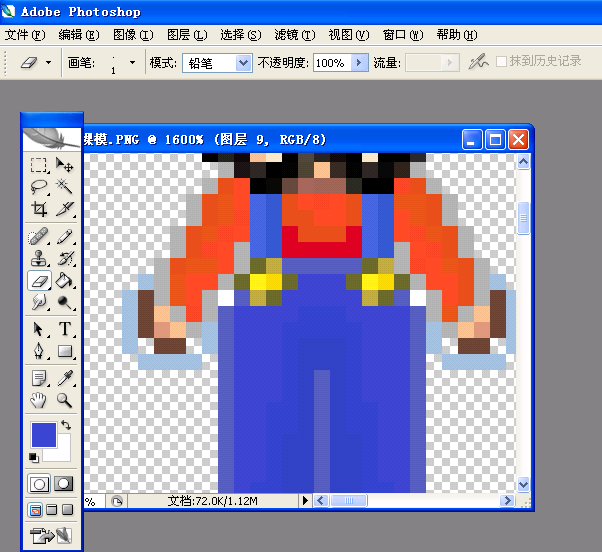Open the brush size picker dropdown
Image resolution: width=602 pixels, height=552 pixels.
coord(132,62)
